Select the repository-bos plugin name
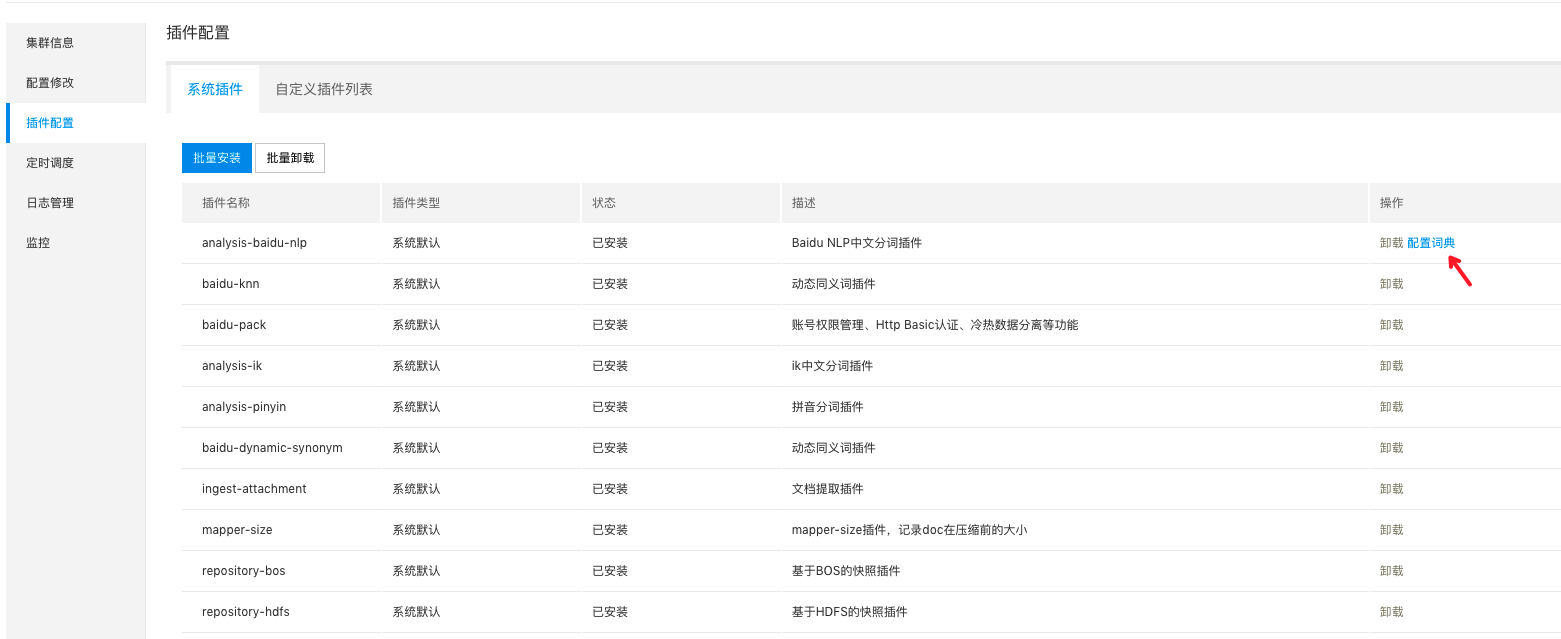Screen dimensions: 1561x639 [x=243, y=571]
